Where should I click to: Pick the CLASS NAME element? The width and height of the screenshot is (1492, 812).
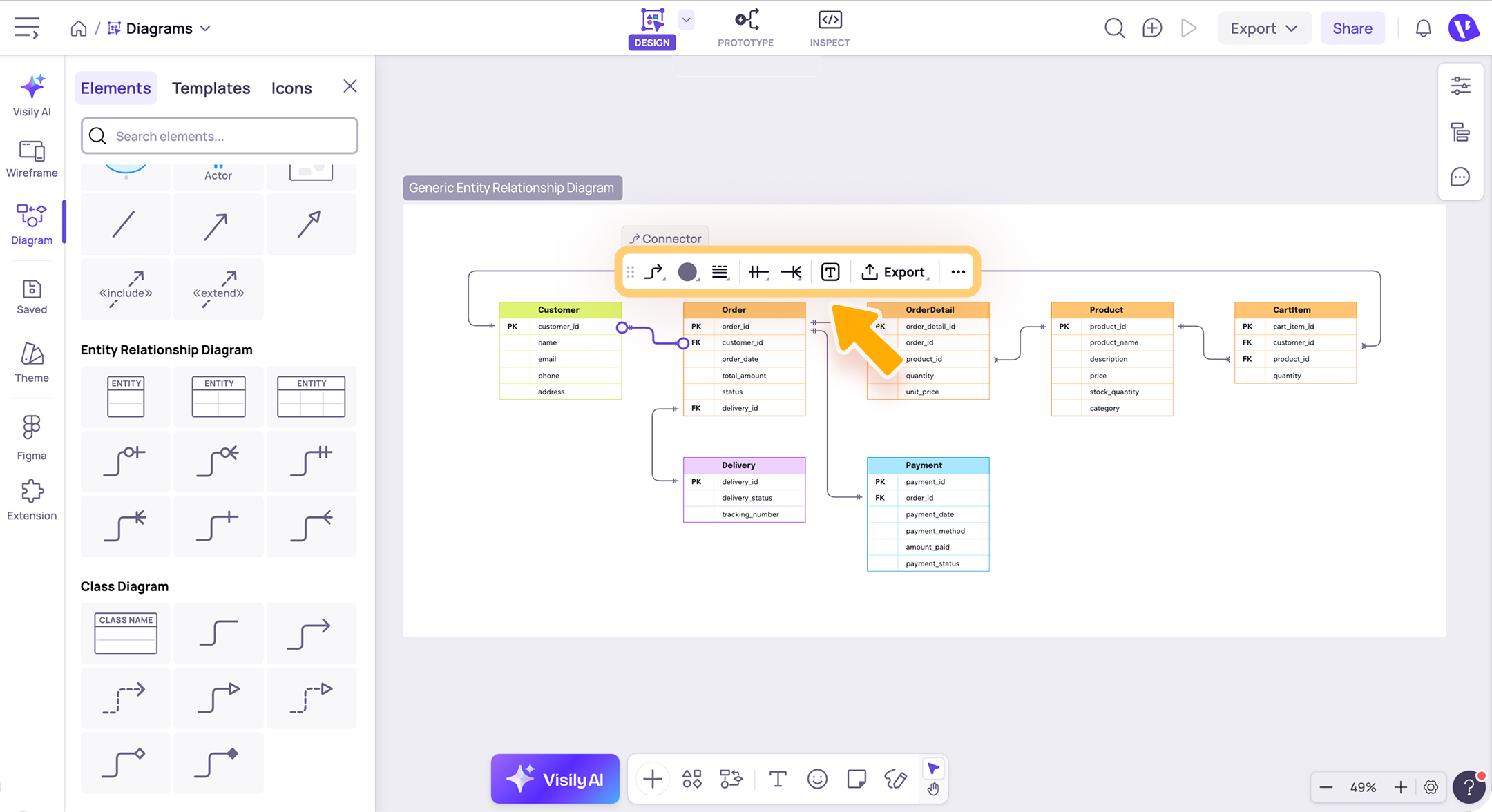click(125, 633)
